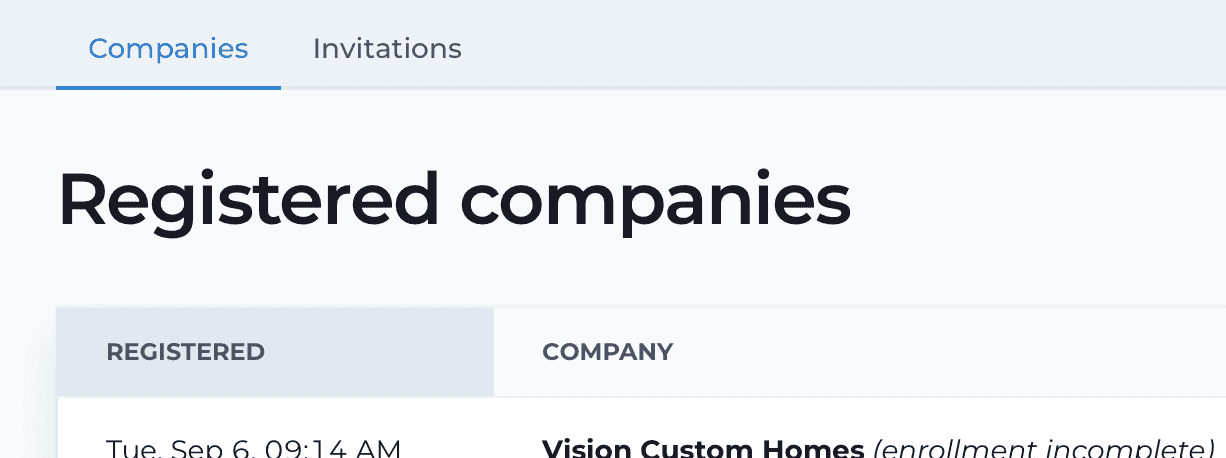
Task: Open the Invitations tab
Action: tap(387, 48)
